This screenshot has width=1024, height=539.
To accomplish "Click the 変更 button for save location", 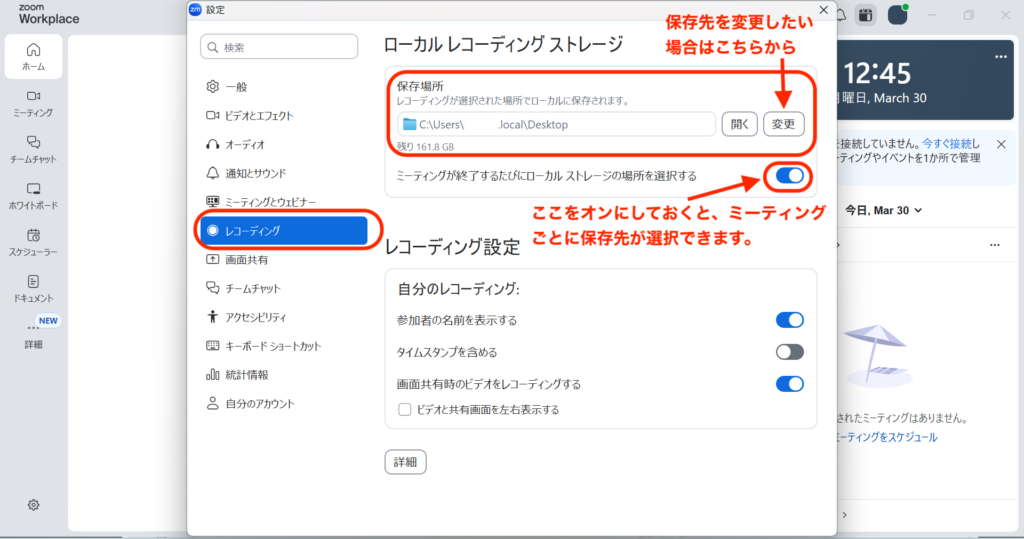I will click(784, 124).
